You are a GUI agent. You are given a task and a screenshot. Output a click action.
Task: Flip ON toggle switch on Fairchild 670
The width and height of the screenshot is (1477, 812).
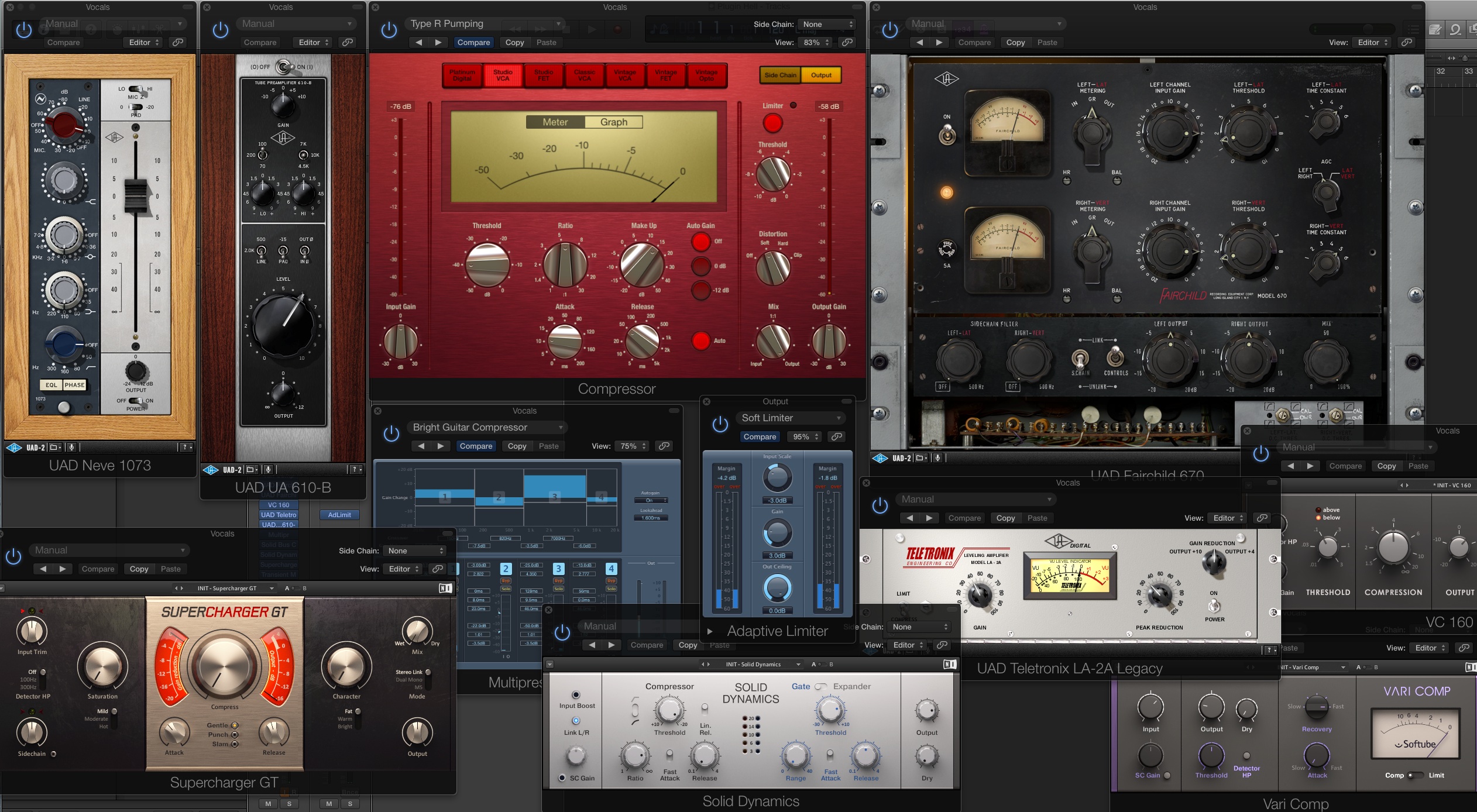(x=947, y=136)
